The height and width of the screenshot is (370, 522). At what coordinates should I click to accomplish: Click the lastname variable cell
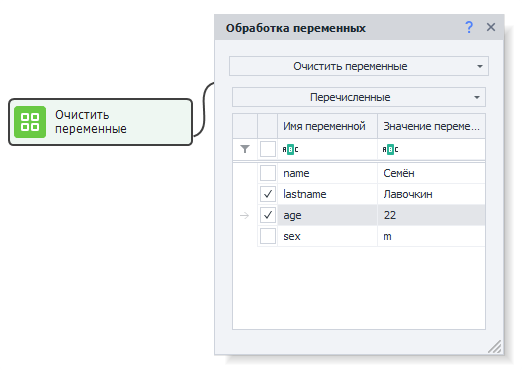click(327, 194)
